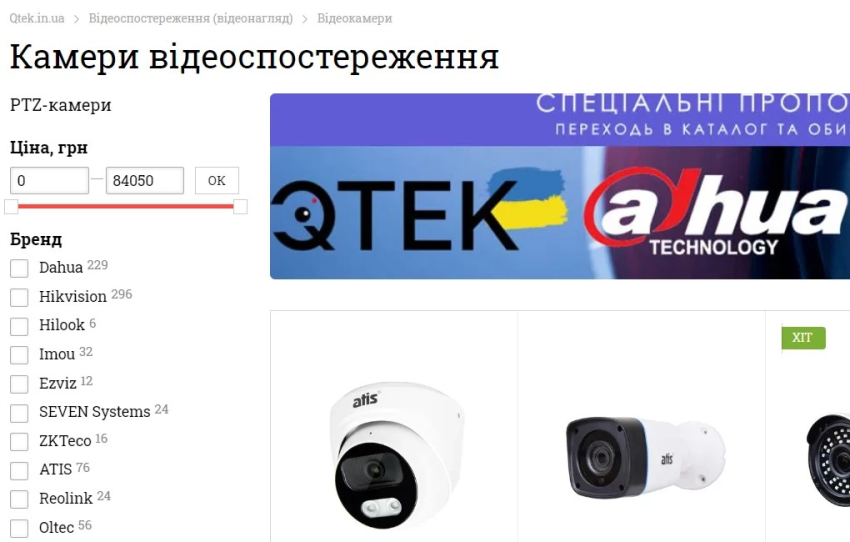Click the maximum price slider handle
Viewport: 850px width, 542px height.
[x=240, y=207]
